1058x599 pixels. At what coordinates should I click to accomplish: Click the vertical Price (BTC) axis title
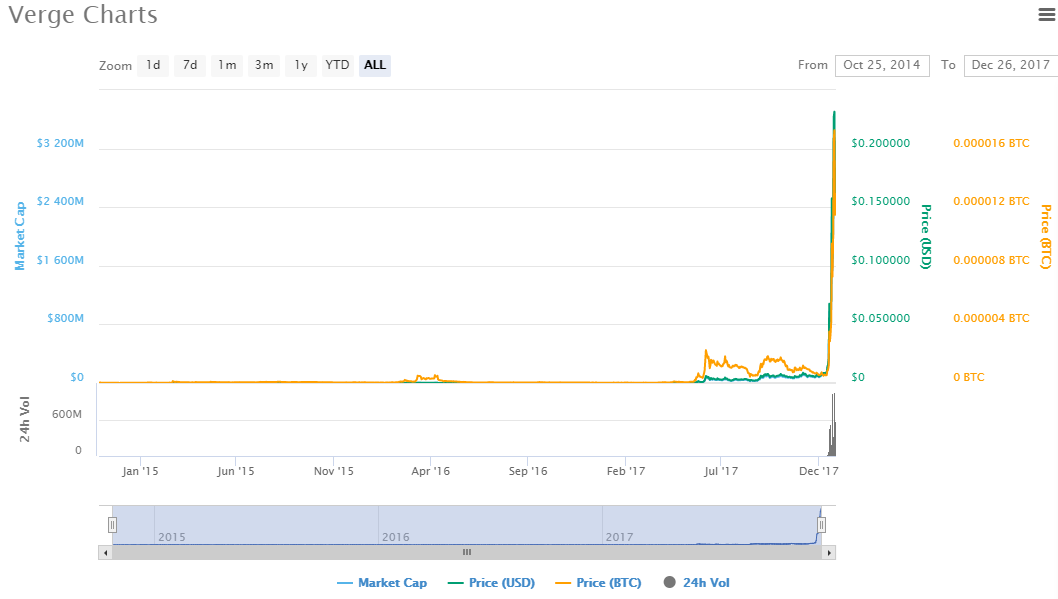pos(1046,237)
